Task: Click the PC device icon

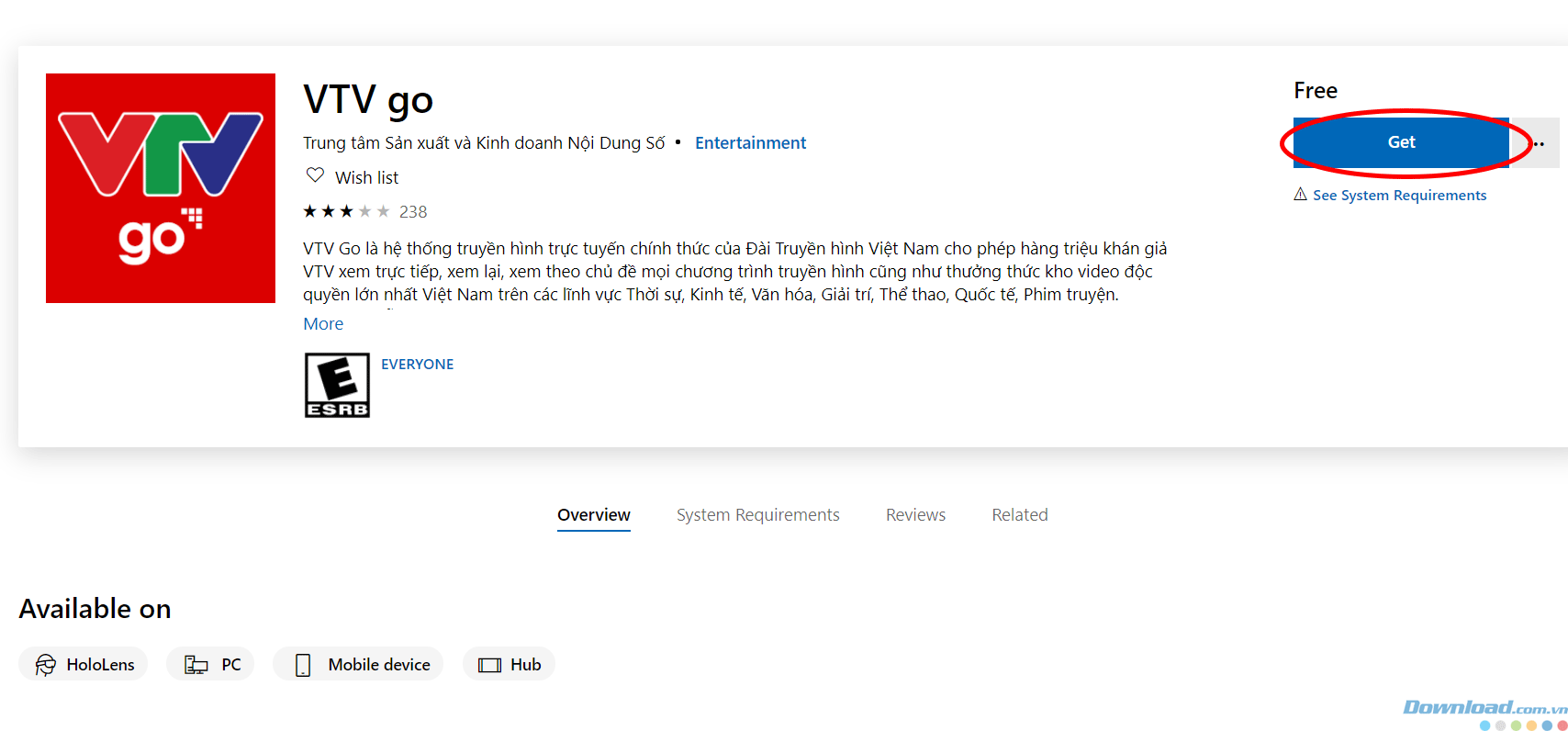Action: coord(196,665)
